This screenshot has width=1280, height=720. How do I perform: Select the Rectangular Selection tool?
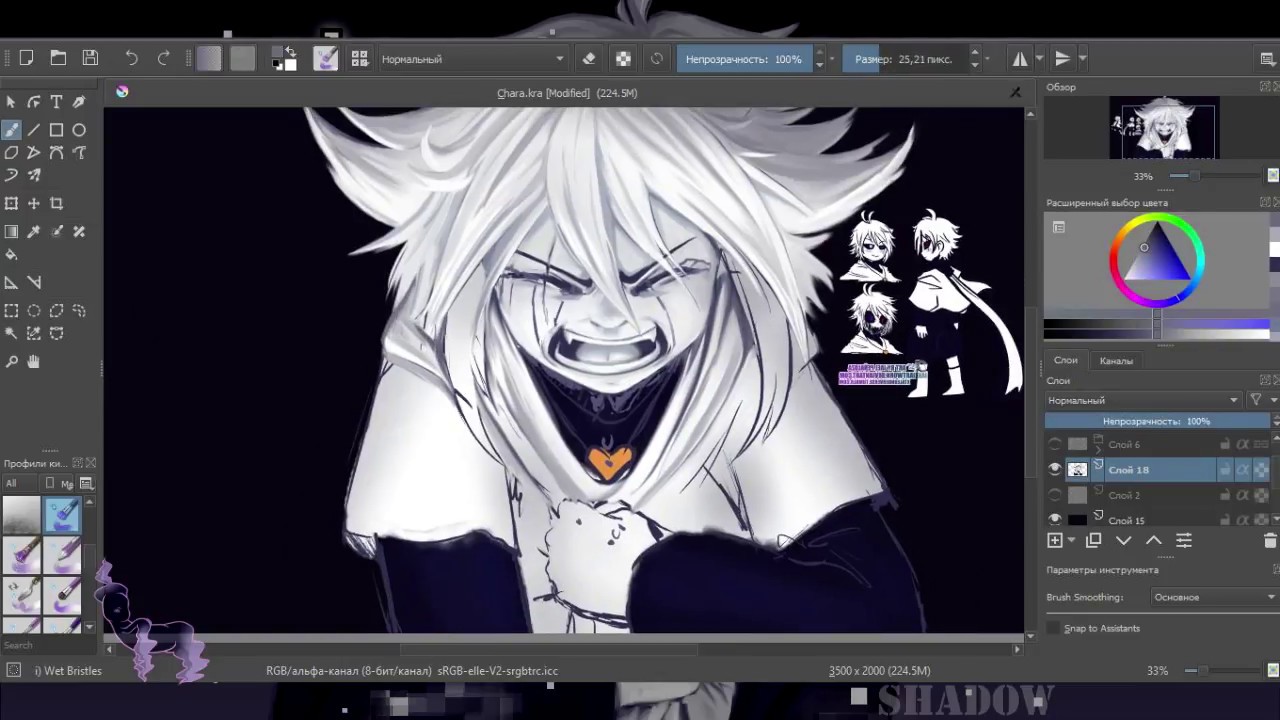[x=11, y=311]
